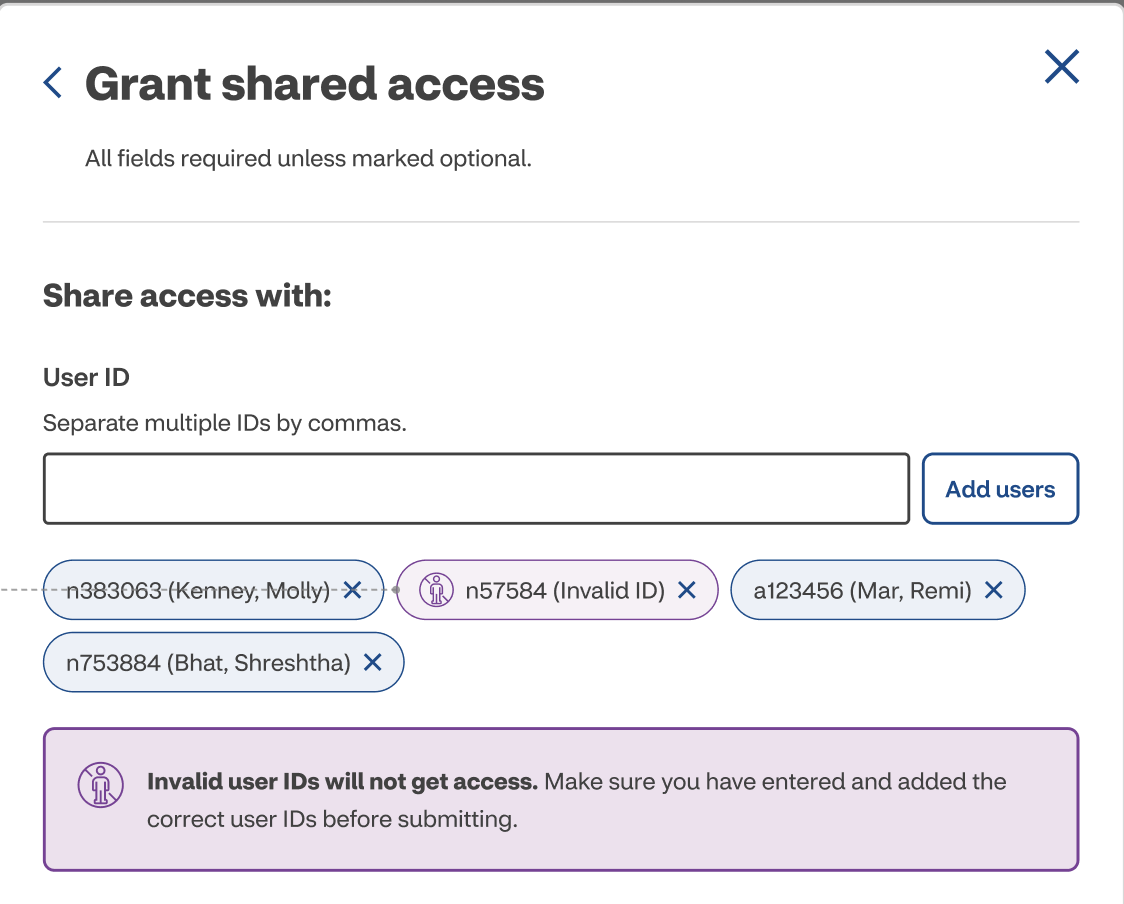This screenshot has height=904, width=1124.
Task: Click the invalid-user icon inside the n57584 chip
Action: [x=435, y=590]
